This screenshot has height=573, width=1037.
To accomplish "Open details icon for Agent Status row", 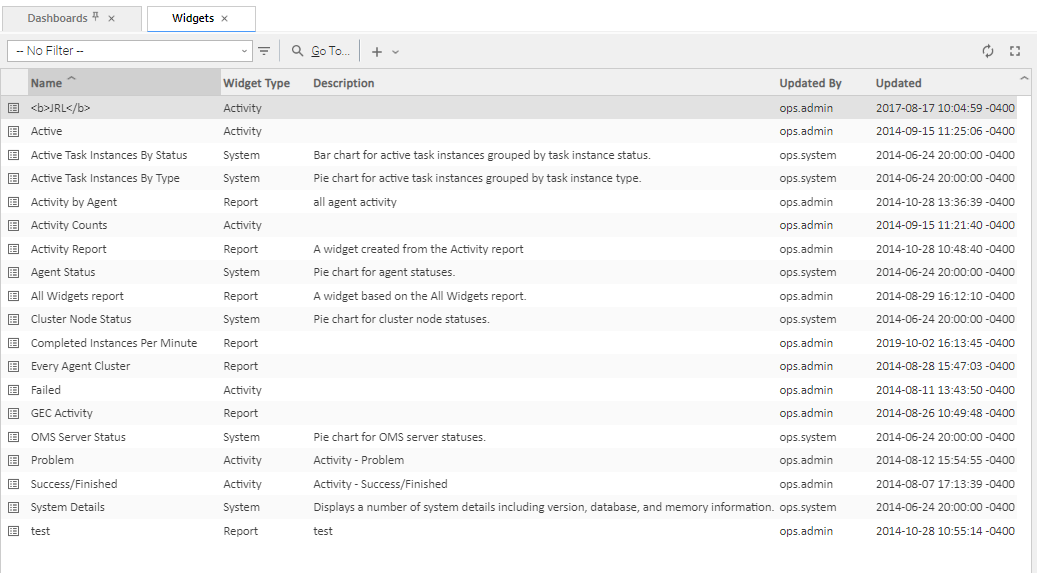I will point(14,272).
